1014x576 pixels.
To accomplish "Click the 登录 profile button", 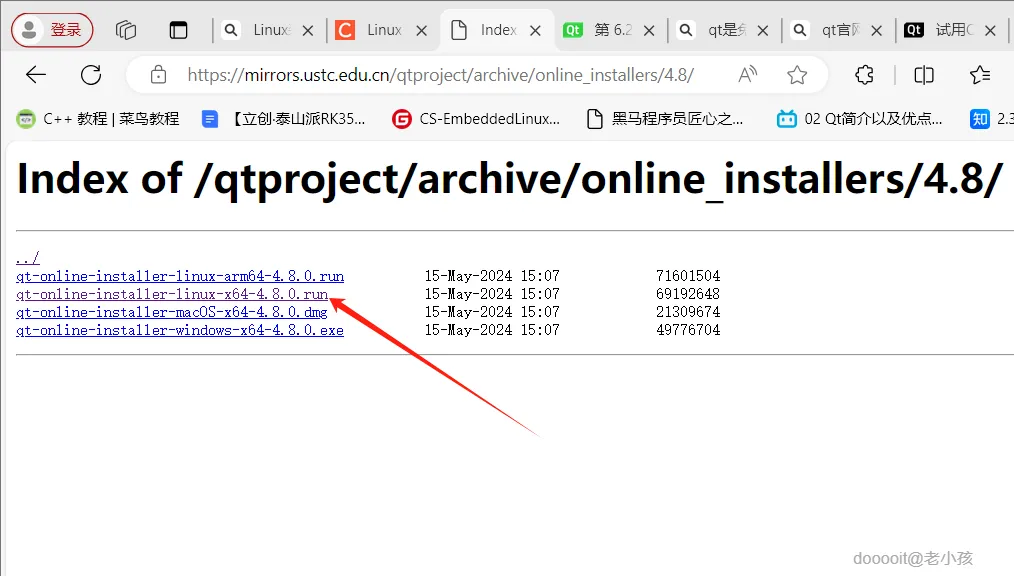I will pos(52,30).
